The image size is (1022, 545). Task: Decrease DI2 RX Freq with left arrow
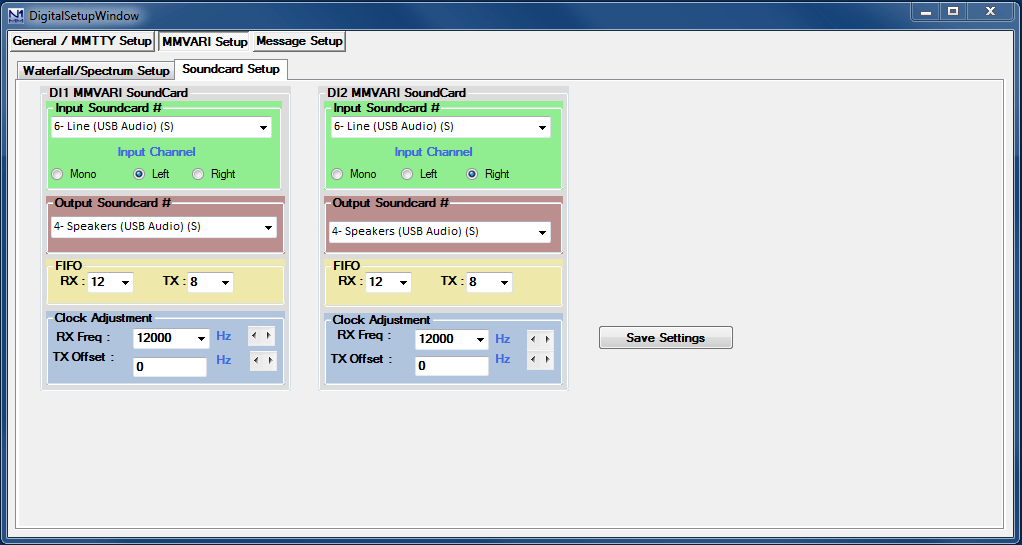[534, 340]
